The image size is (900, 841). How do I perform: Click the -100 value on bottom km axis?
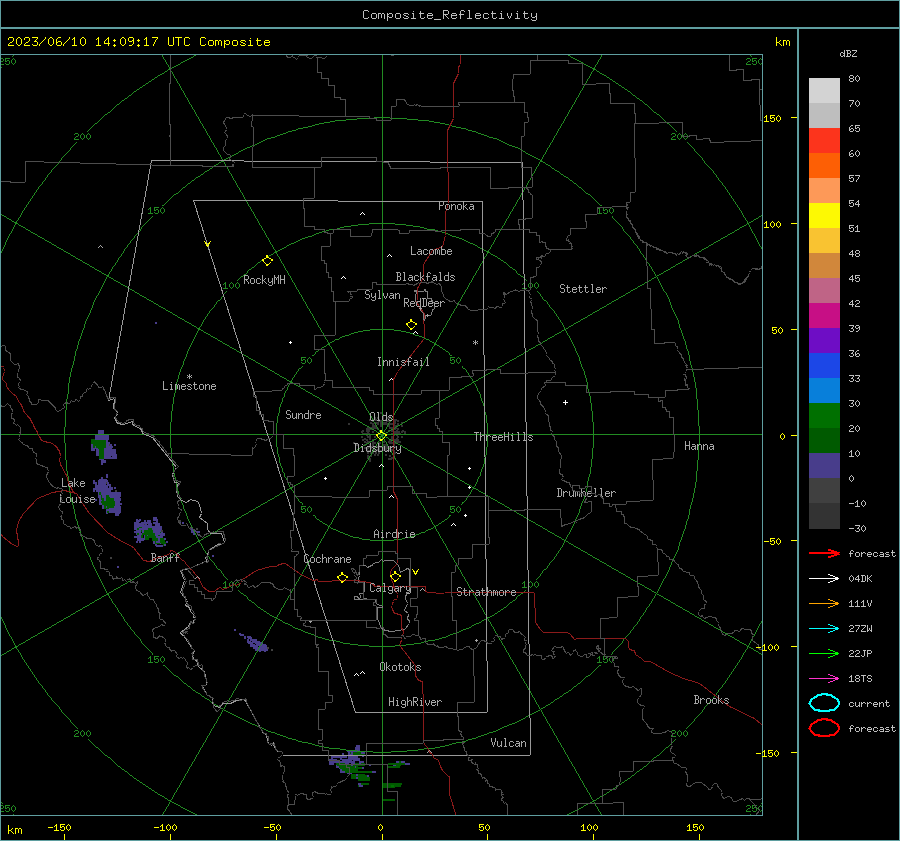click(165, 827)
